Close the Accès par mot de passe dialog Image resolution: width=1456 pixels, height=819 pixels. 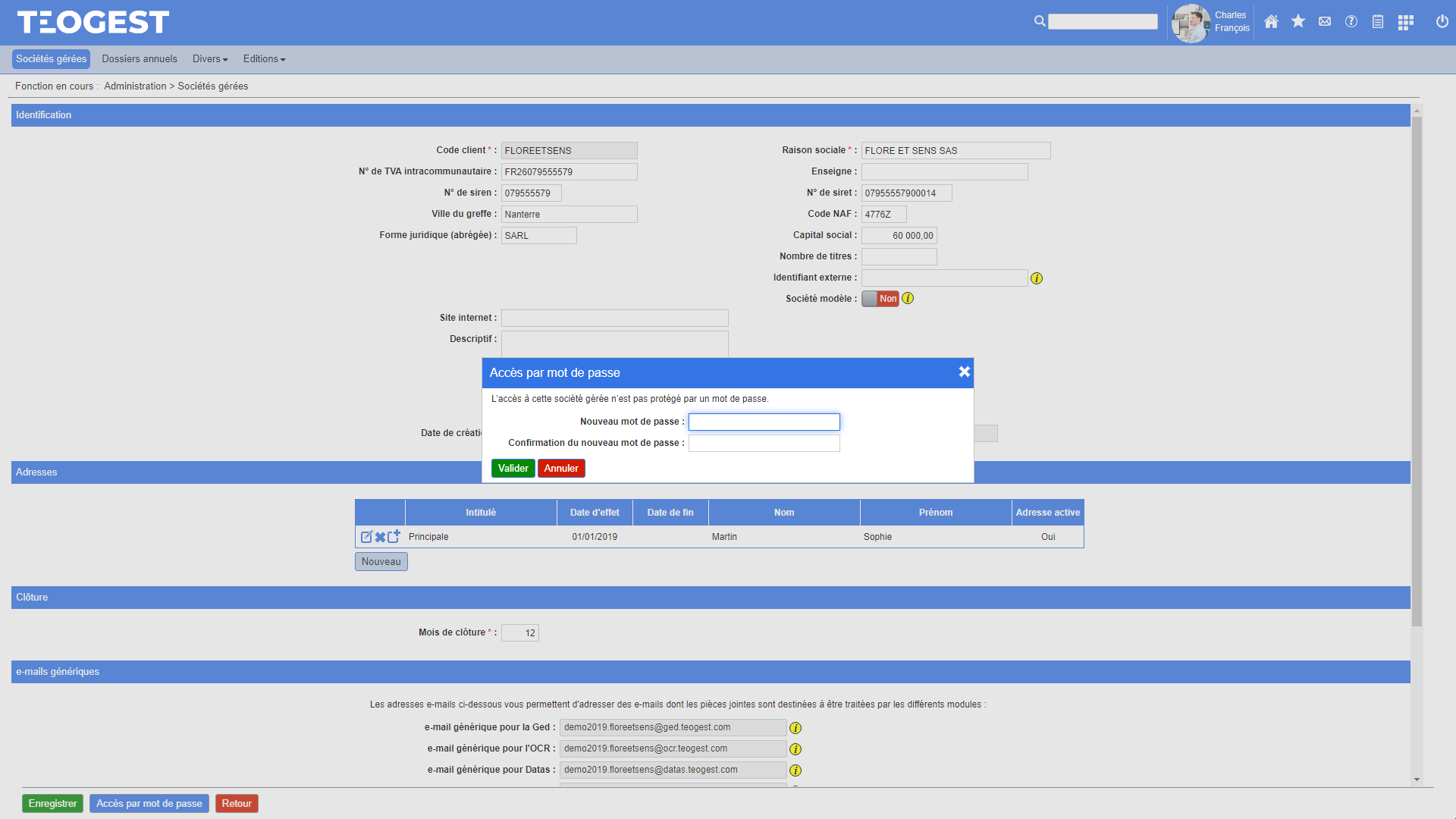point(964,372)
